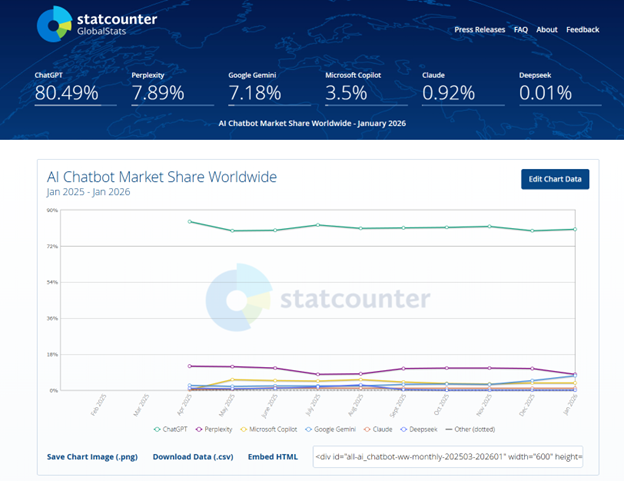This screenshot has height=481, width=624.
Task: Click the 54% y-axis label
Action: click(x=53, y=282)
